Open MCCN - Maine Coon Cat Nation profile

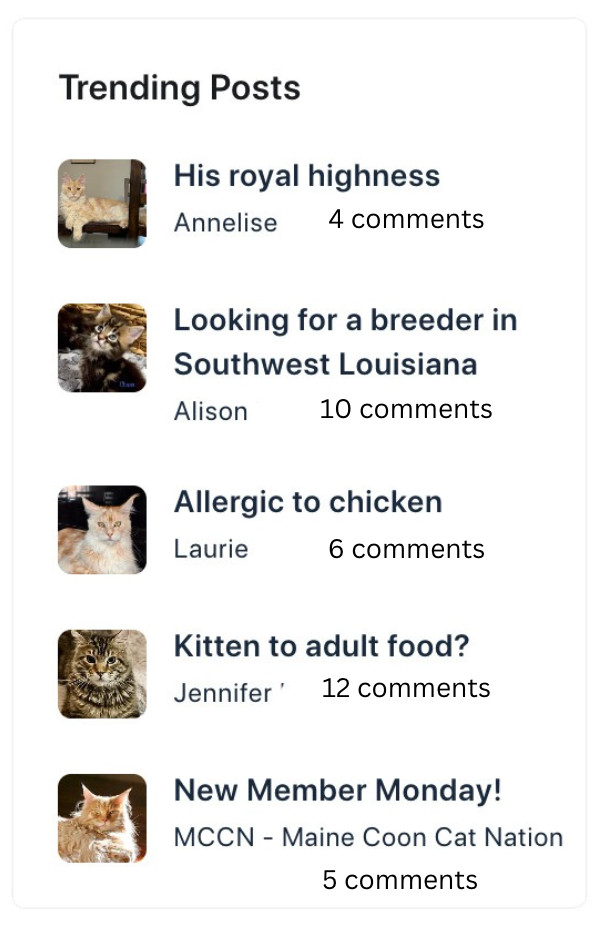click(368, 837)
